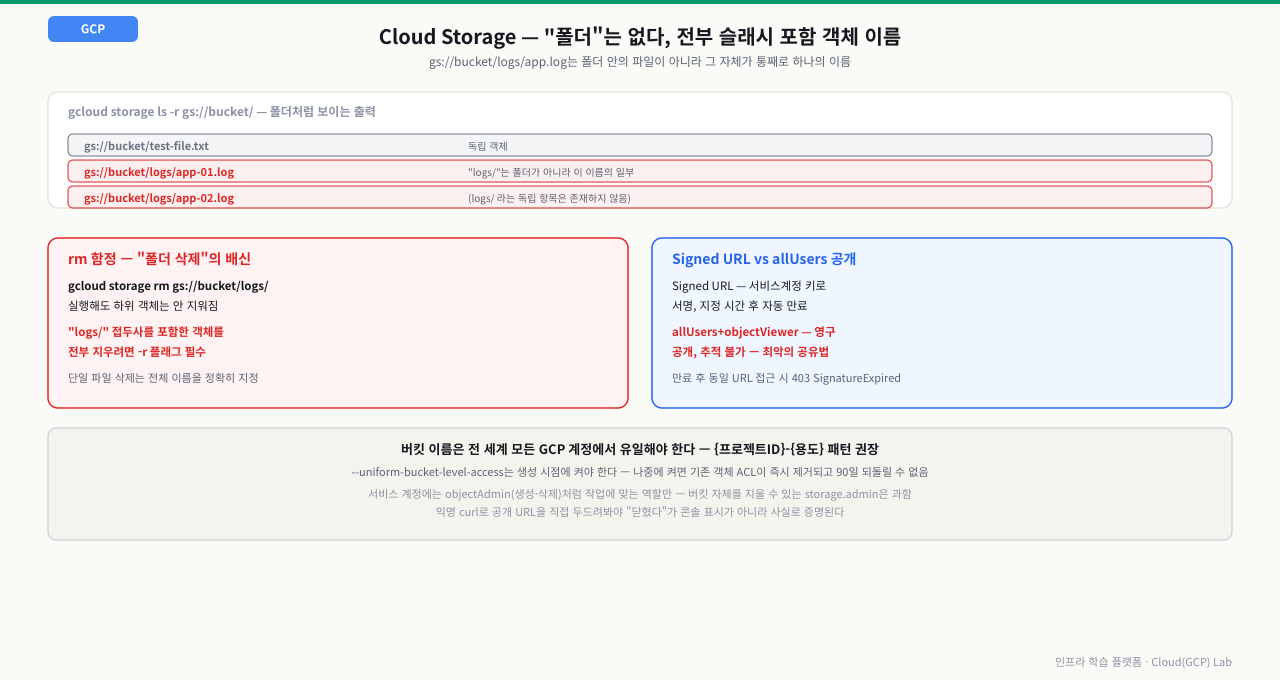
Task: Click red text "allUsers+objectViewer — 영구"
Action: coord(754,332)
